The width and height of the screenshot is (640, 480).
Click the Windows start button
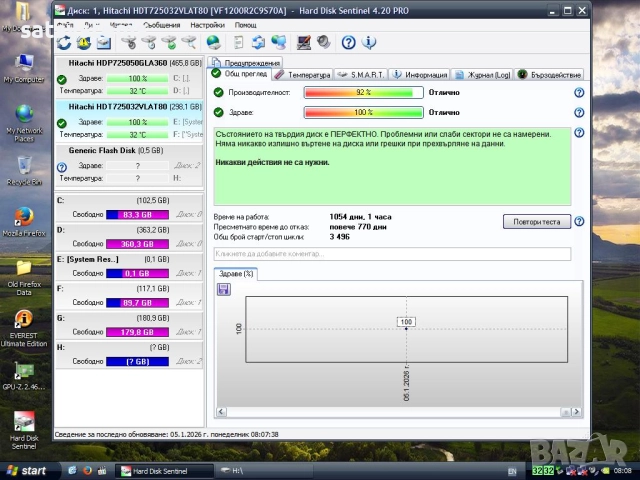26,470
